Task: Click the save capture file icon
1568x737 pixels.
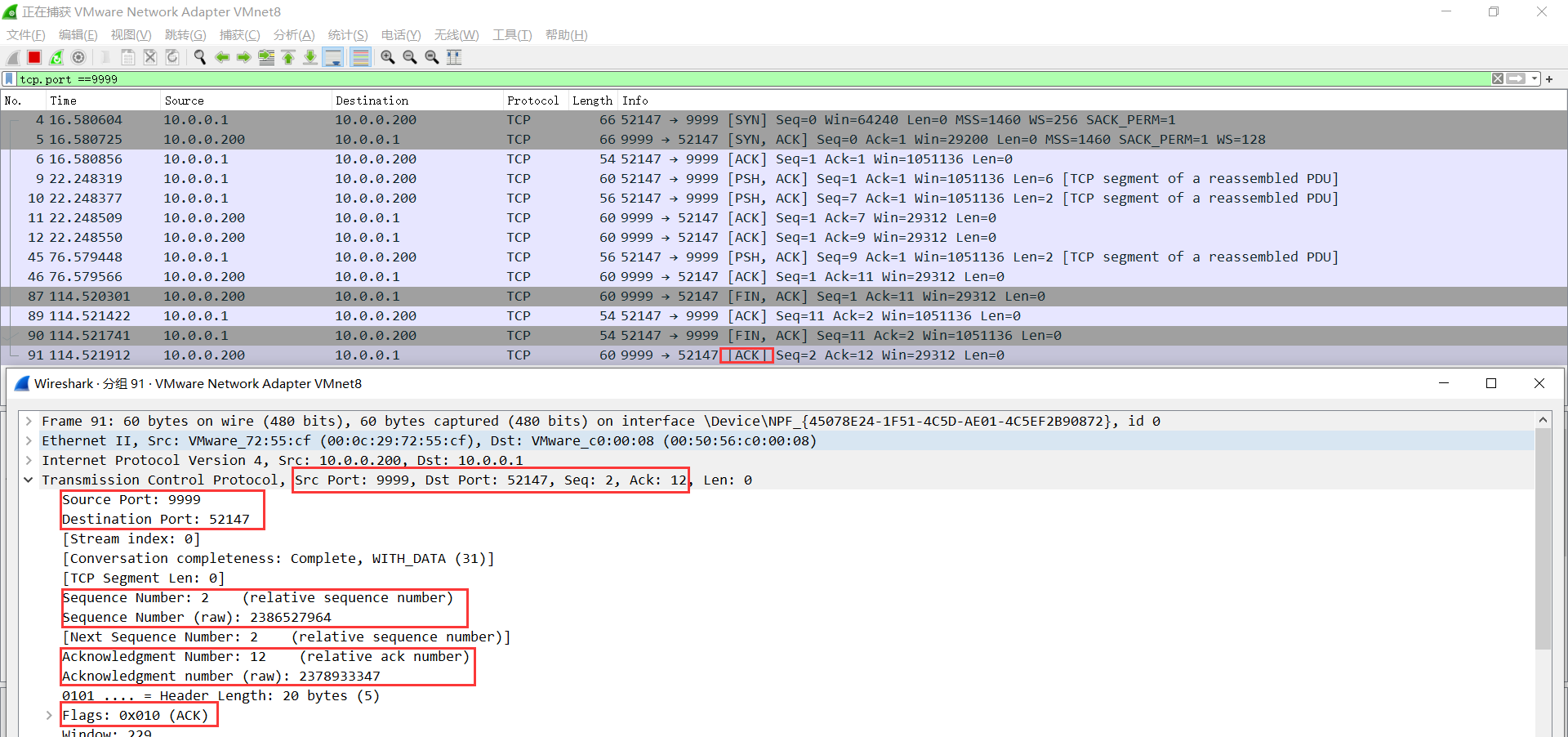Action: [x=128, y=57]
